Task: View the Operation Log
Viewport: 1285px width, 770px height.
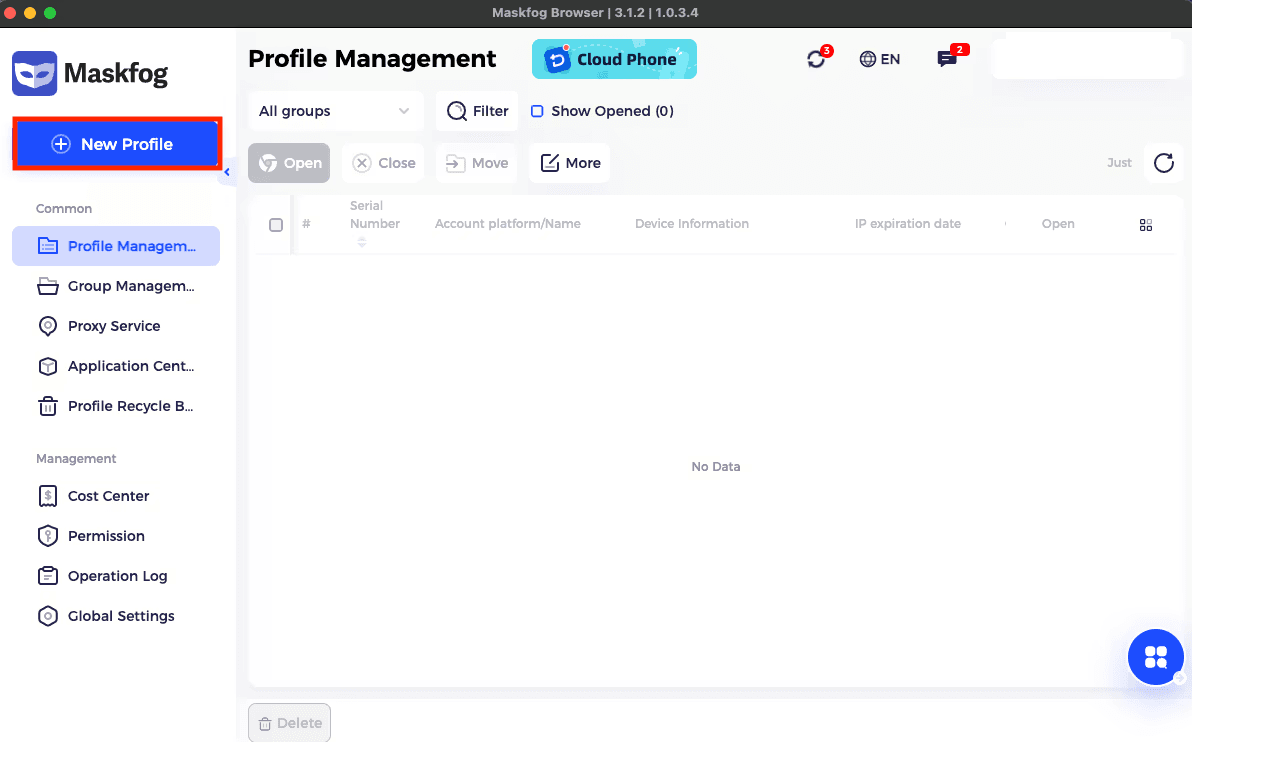Action: click(x=116, y=576)
